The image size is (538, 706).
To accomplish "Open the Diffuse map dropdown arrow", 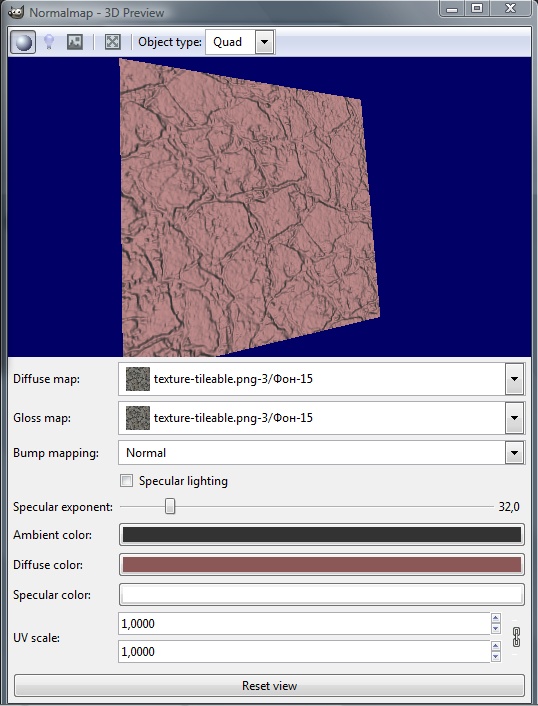I will (x=514, y=379).
